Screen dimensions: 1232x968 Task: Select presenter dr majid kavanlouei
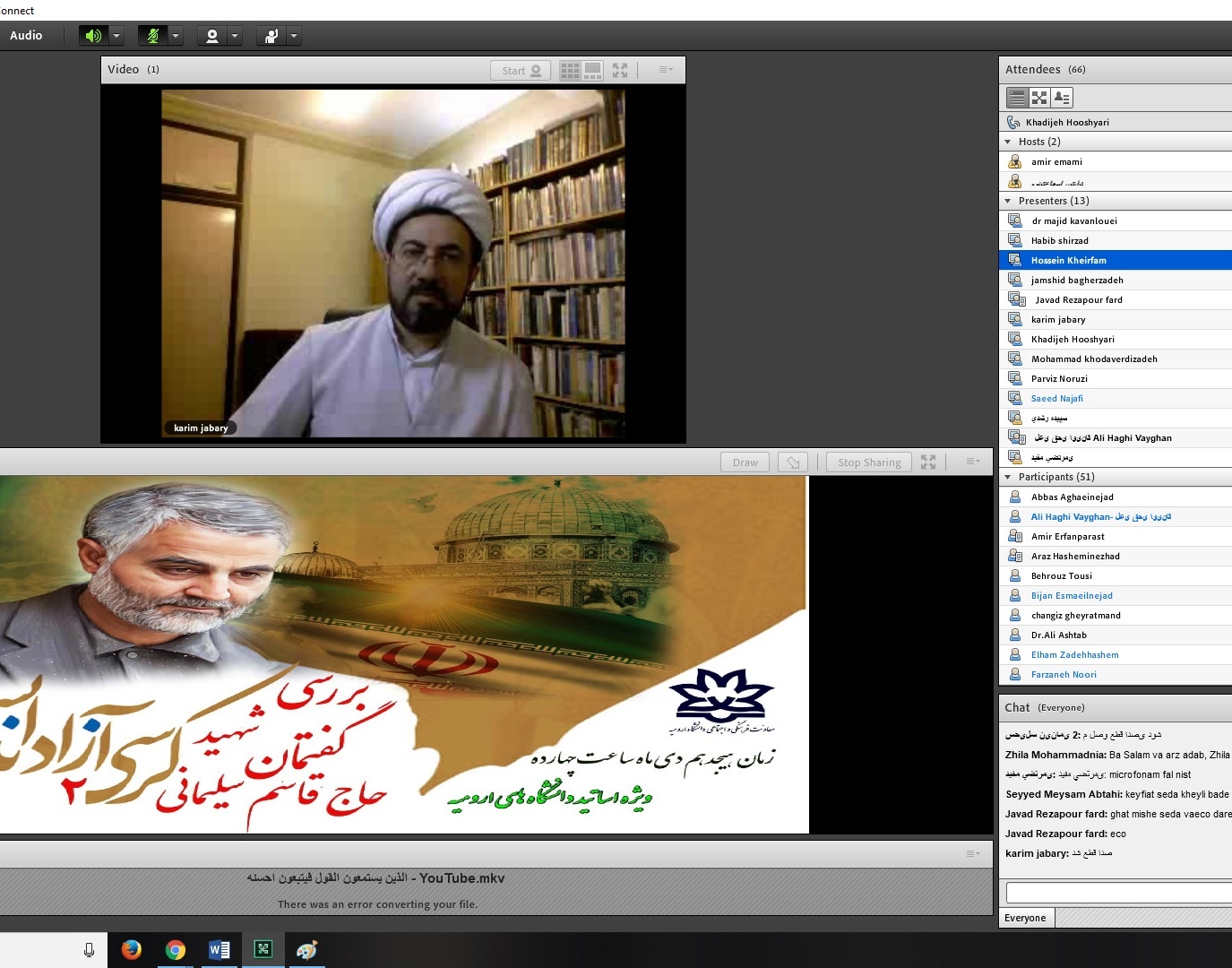(1116, 221)
